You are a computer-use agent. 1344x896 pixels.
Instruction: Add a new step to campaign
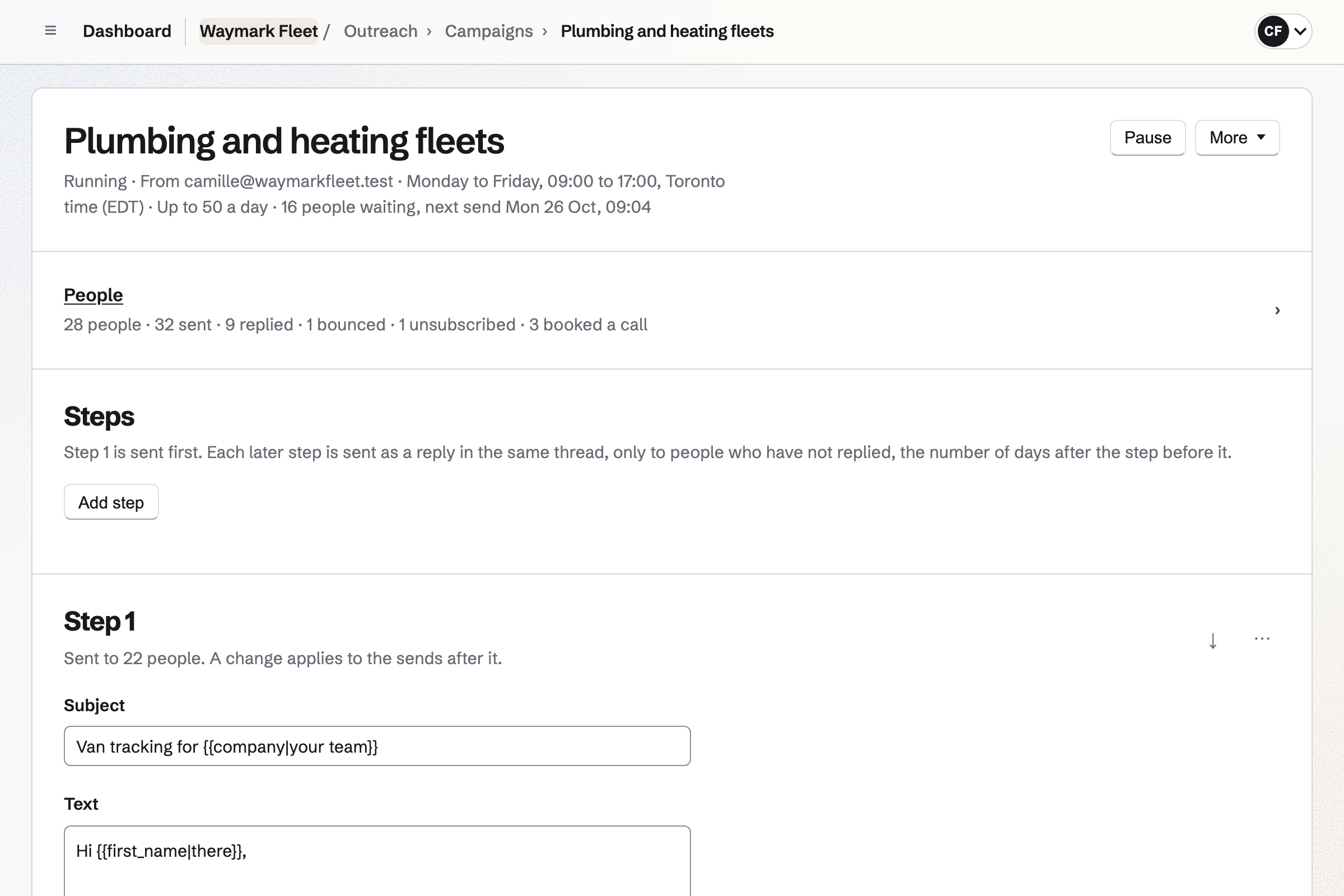coord(111,502)
